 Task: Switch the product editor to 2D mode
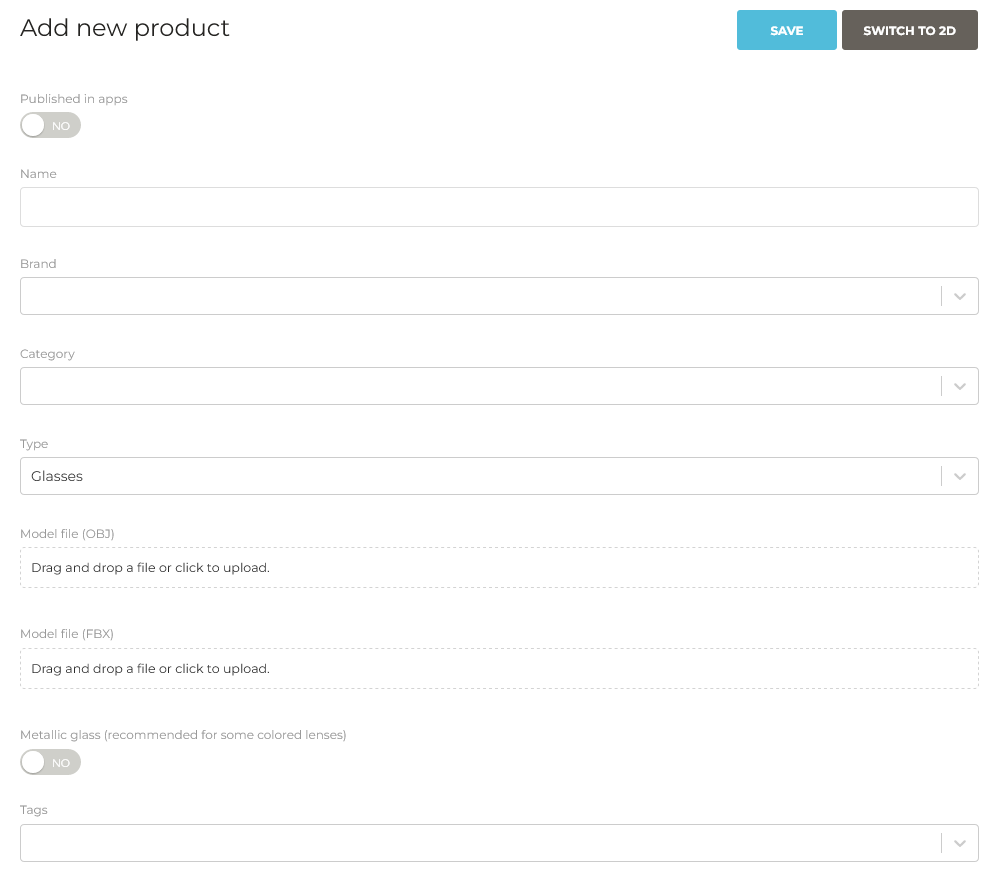pos(909,30)
